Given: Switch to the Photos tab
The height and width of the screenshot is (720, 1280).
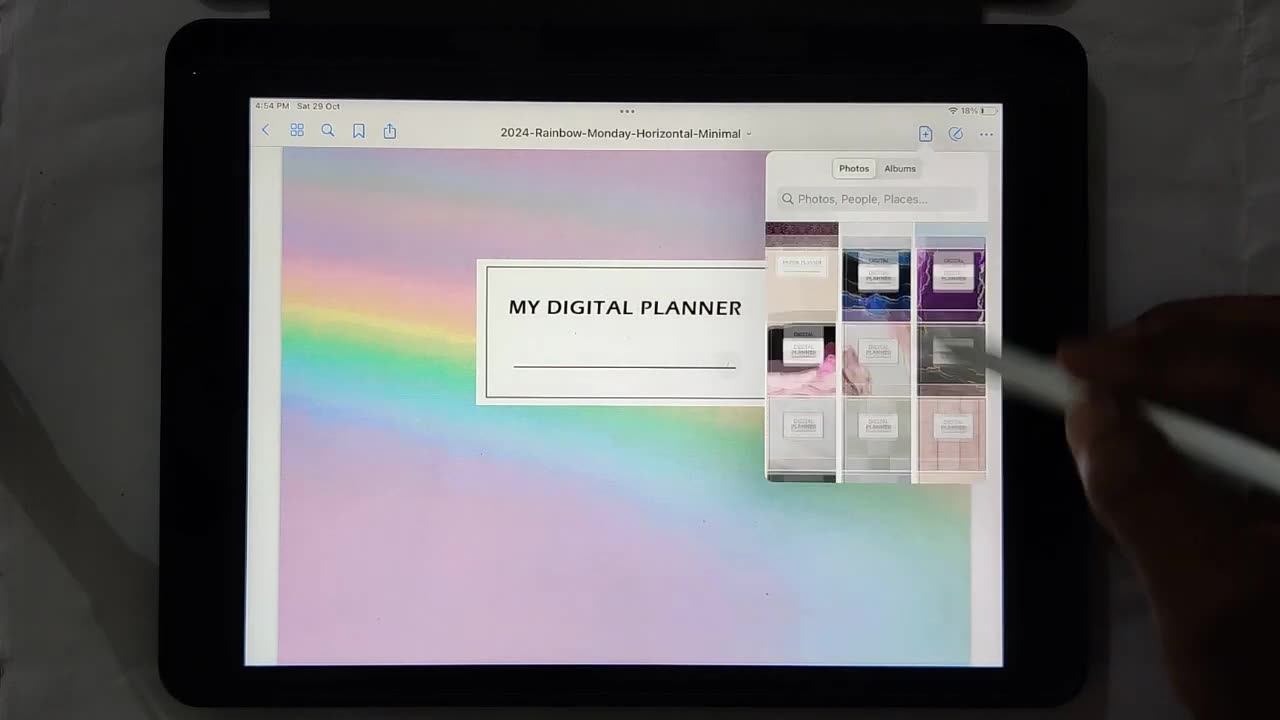Looking at the screenshot, I should [854, 169].
